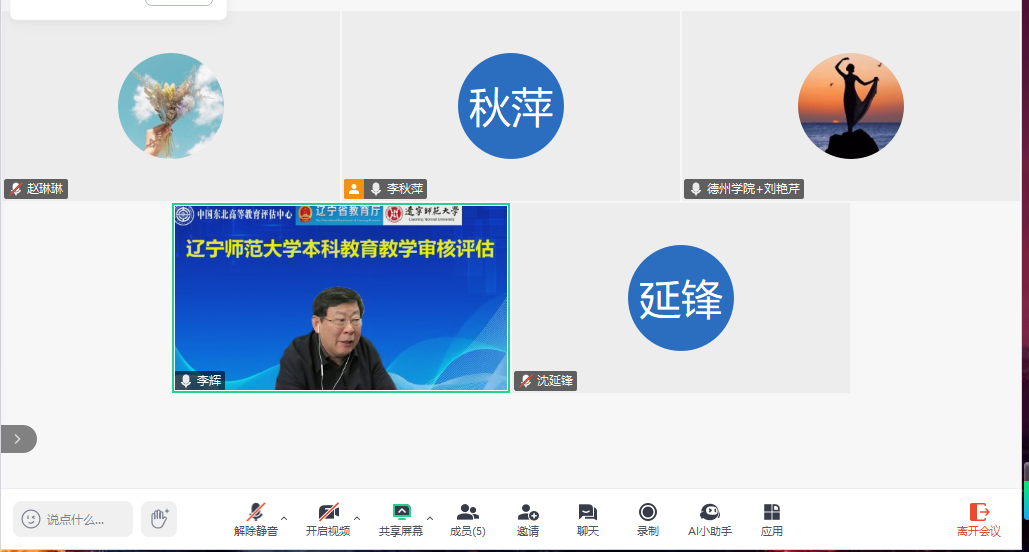Click the 延锋 participant avatar tile
Screen dimensions: 1029x552
click(x=680, y=298)
